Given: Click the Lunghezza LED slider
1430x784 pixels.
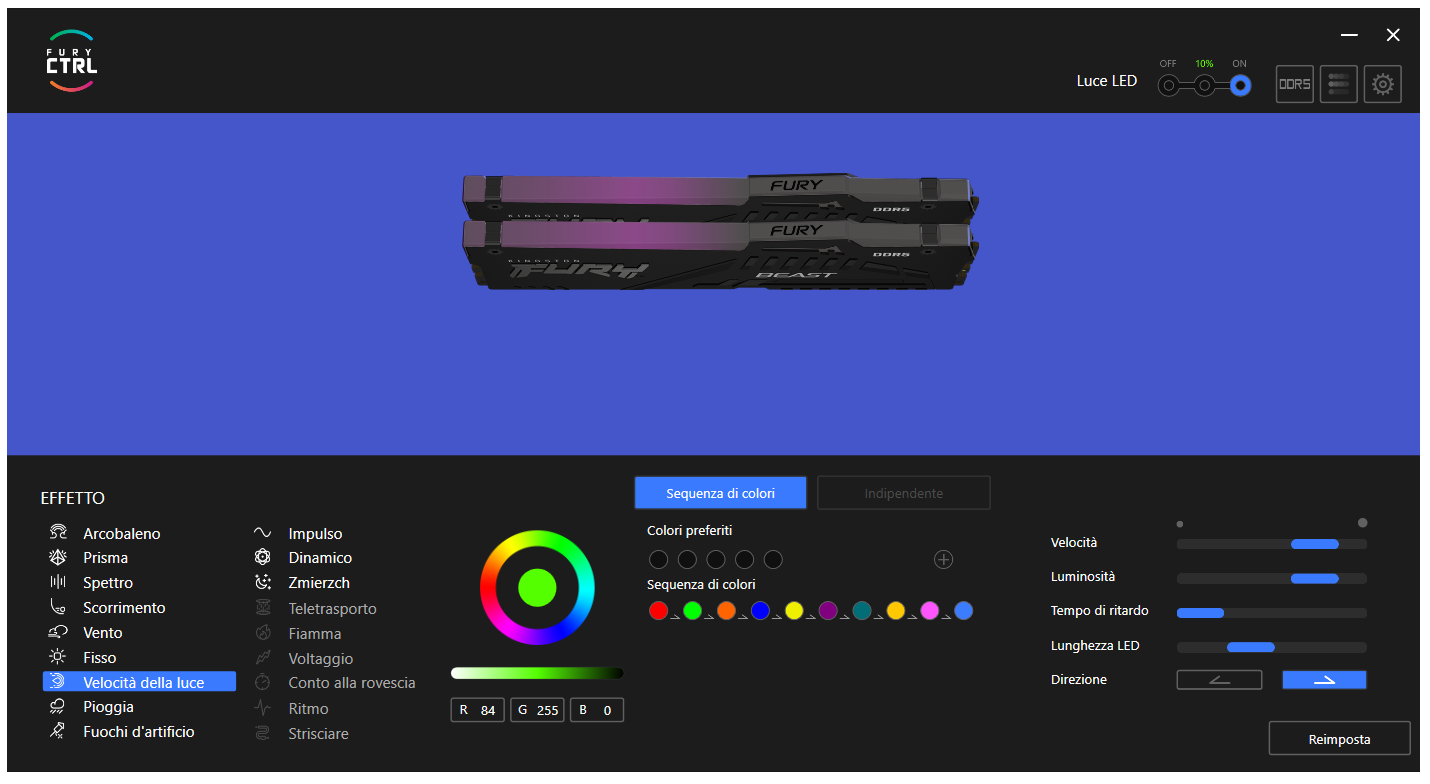Looking at the screenshot, I should pos(1271,647).
